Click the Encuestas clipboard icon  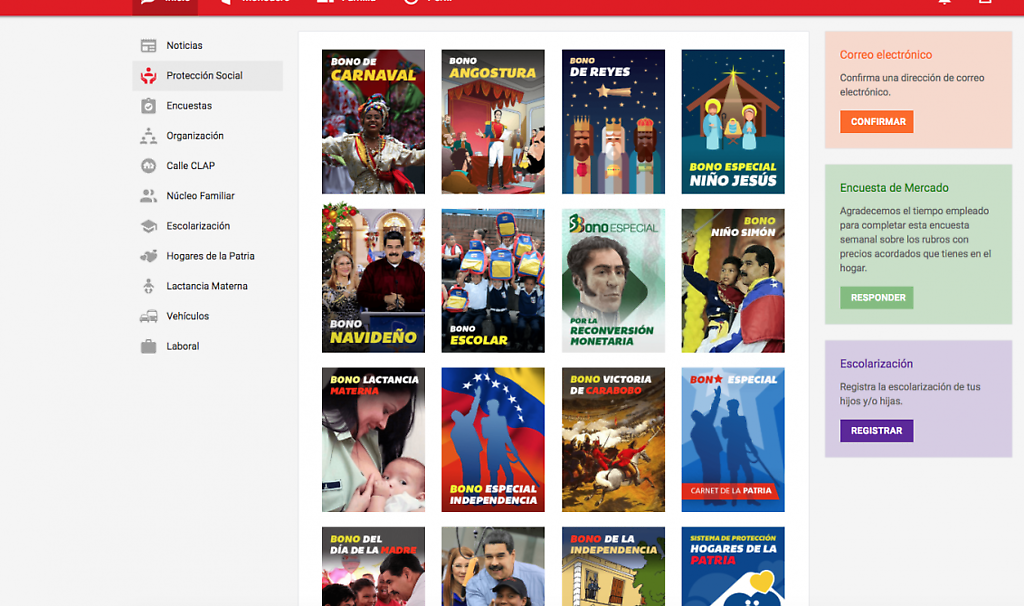point(148,106)
